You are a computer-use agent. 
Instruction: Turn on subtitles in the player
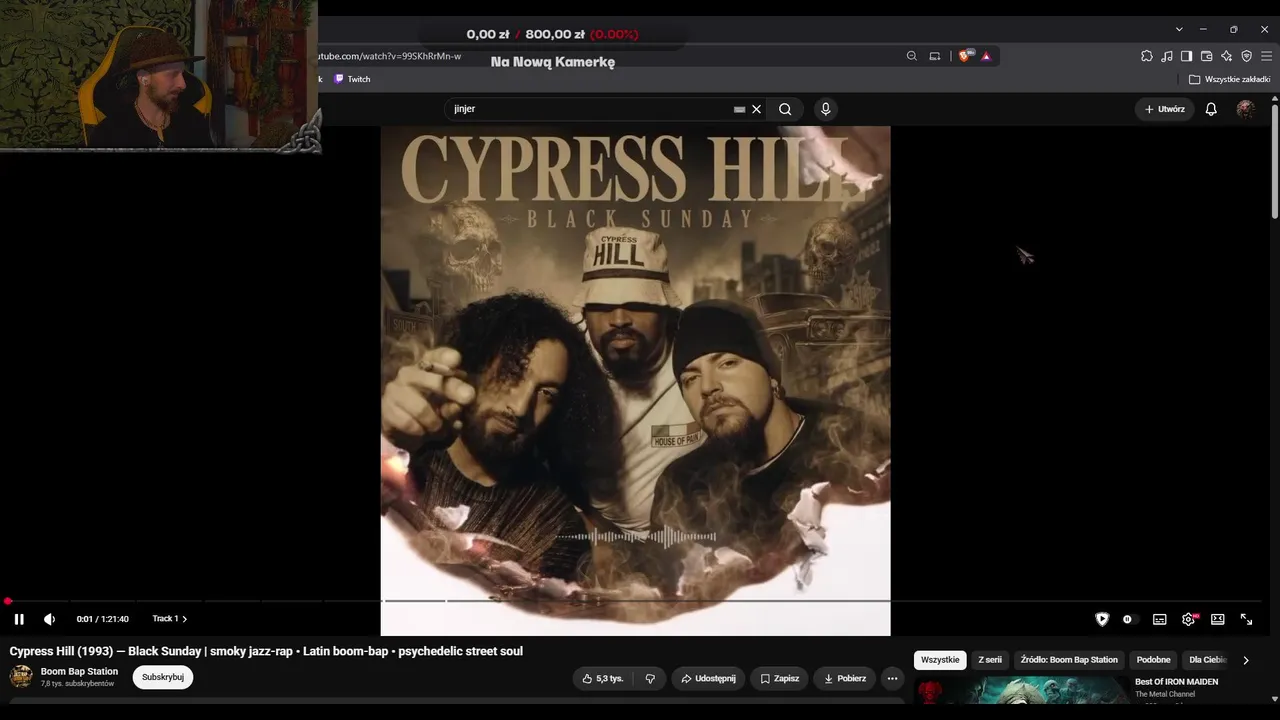pyautogui.click(x=1160, y=619)
